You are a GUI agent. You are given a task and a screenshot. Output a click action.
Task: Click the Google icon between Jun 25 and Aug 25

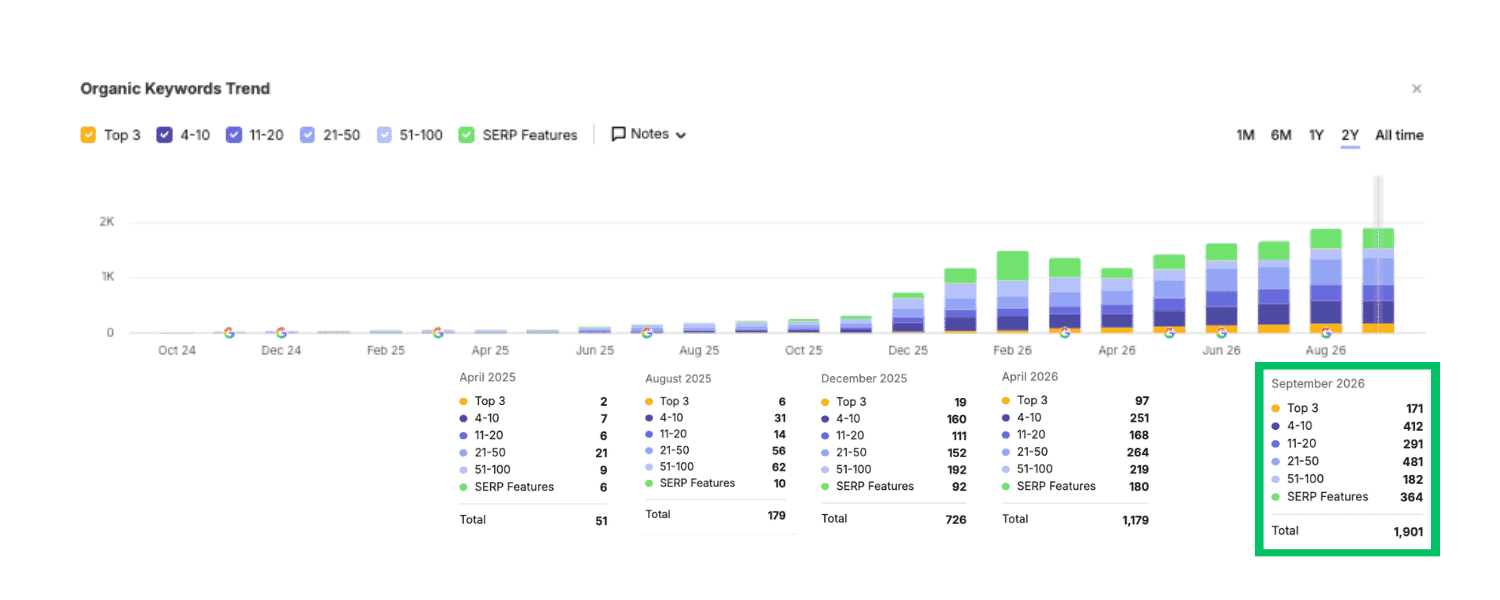pyautogui.click(x=647, y=333)
